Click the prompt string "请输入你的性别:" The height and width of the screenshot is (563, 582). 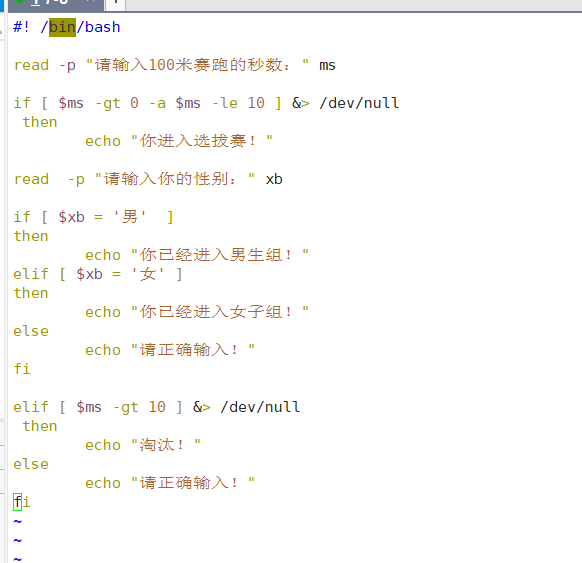[174, 179]
